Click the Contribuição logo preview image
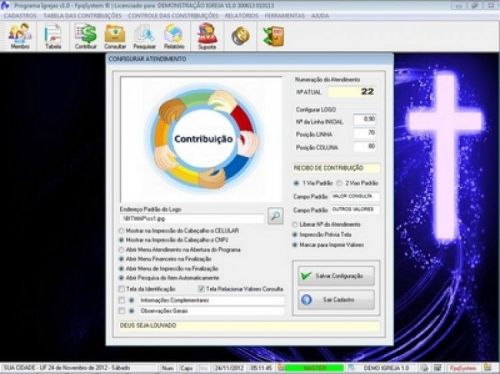Screen dimensions: 500x374 (201, 139)
